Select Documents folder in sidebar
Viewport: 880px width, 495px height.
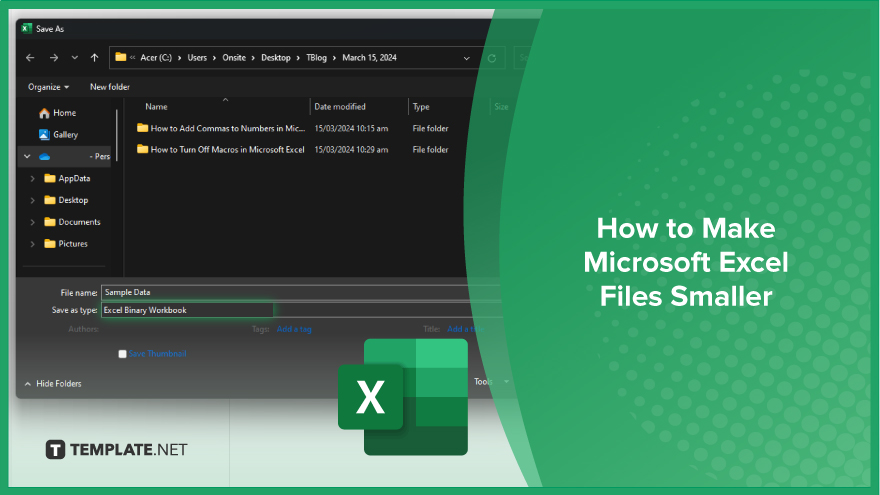pos(72,222)
